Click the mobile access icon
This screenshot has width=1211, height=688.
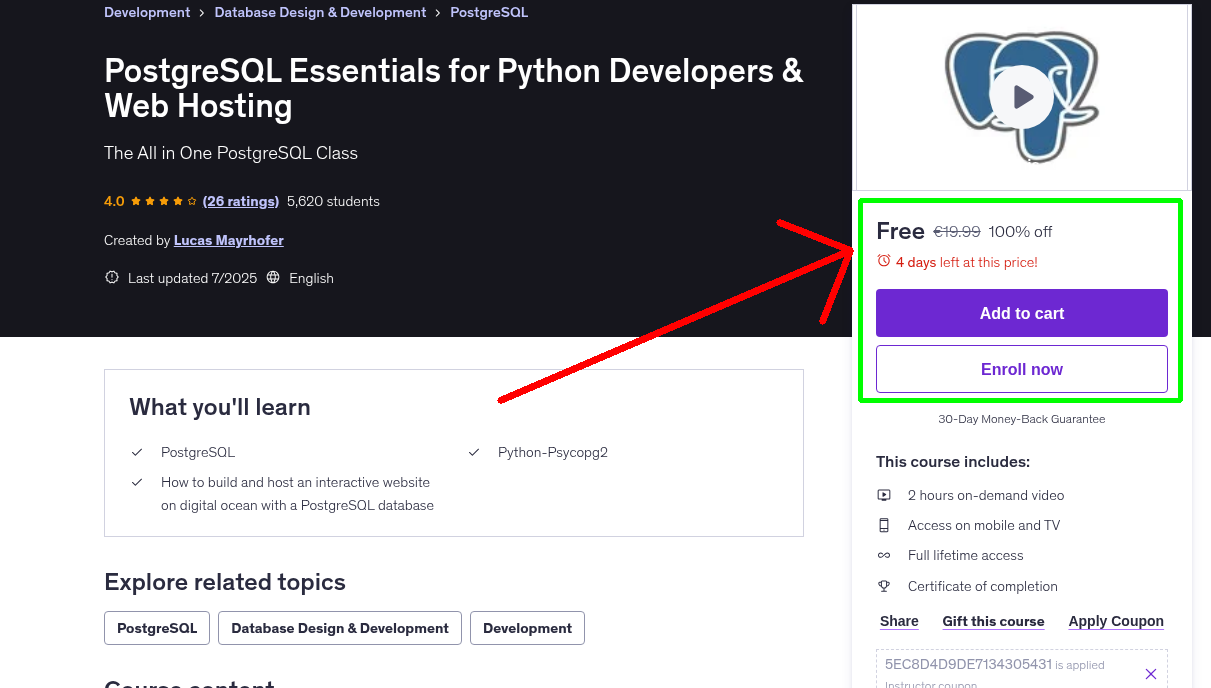tap(884, 525)
